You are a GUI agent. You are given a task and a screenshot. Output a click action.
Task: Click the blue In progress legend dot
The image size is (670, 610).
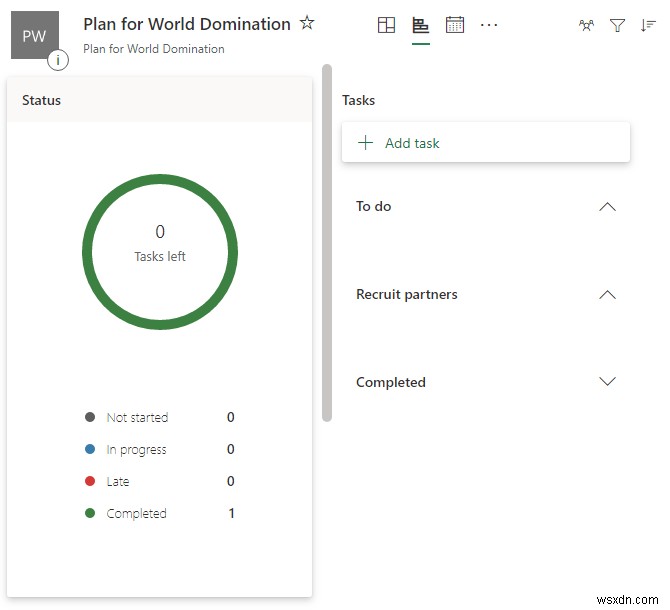coord(90,449)
